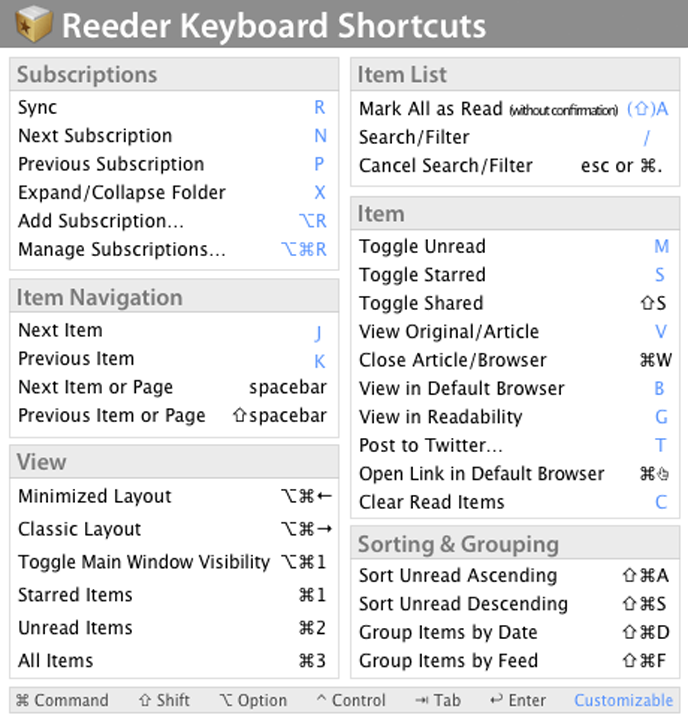Click the Sorting & Grouping section header

click(x=458, y=545)
